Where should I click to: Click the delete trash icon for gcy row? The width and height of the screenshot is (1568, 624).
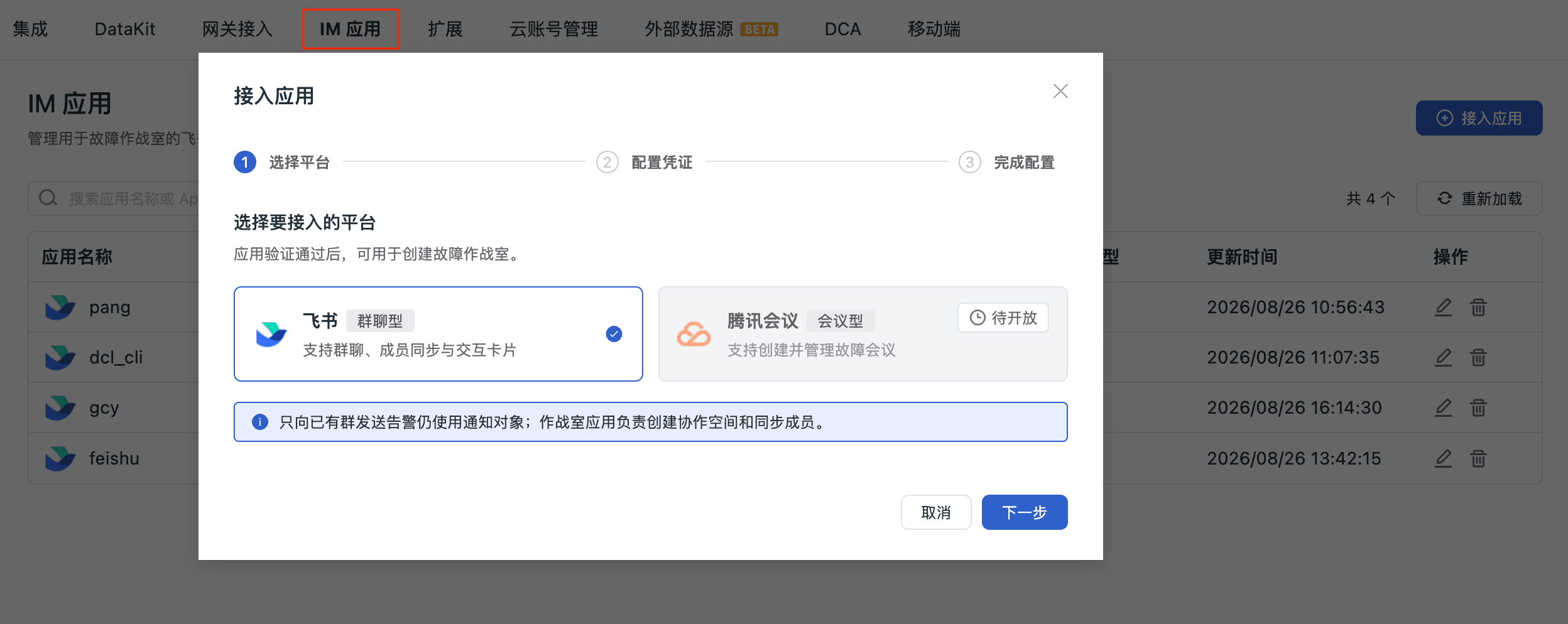1478,407
